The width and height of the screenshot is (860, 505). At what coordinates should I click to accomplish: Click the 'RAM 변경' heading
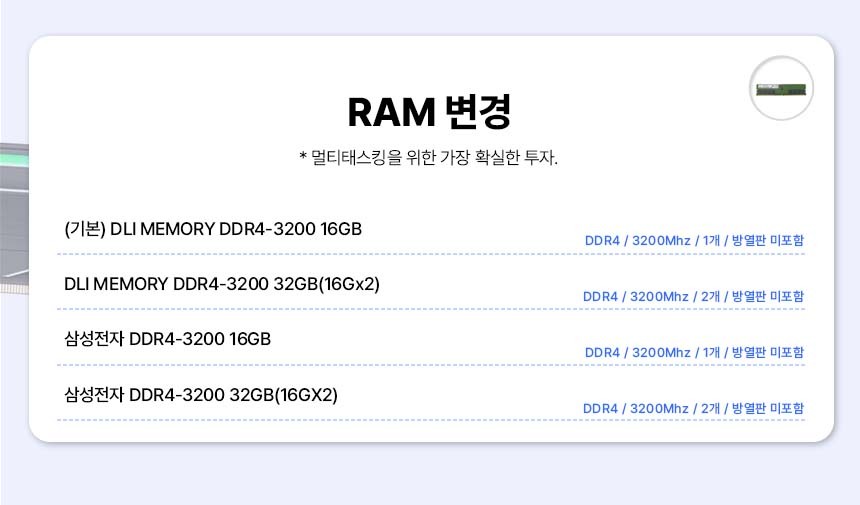tap(429, 112)
